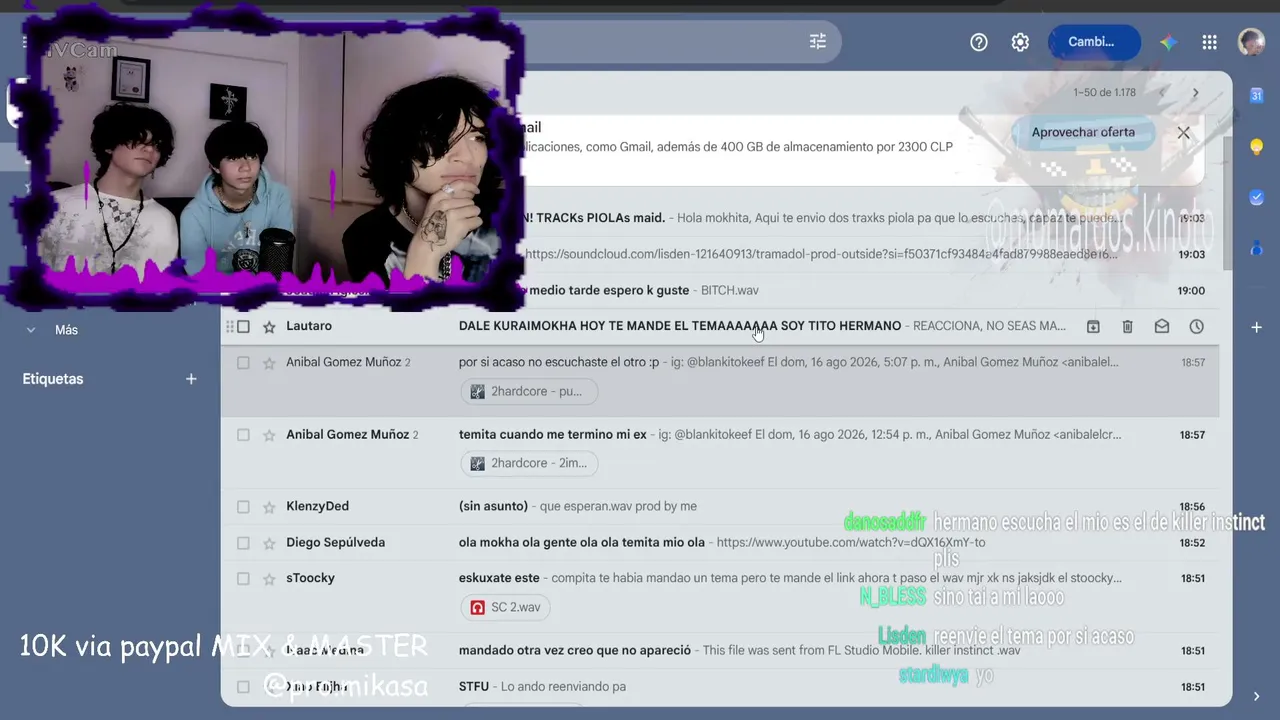Image resolution: width=1280 pixels, height=720 pixels.
Task: Open 'DALE KURAIMOKHA HOY TE MANDE' email
Action: [x=719, y=326]
